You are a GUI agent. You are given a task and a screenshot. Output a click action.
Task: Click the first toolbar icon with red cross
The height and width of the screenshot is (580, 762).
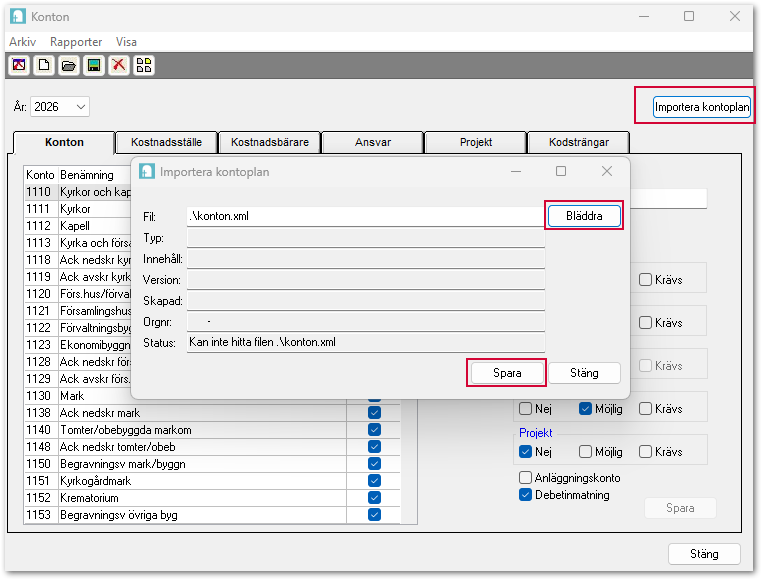(x=19, y=66)
